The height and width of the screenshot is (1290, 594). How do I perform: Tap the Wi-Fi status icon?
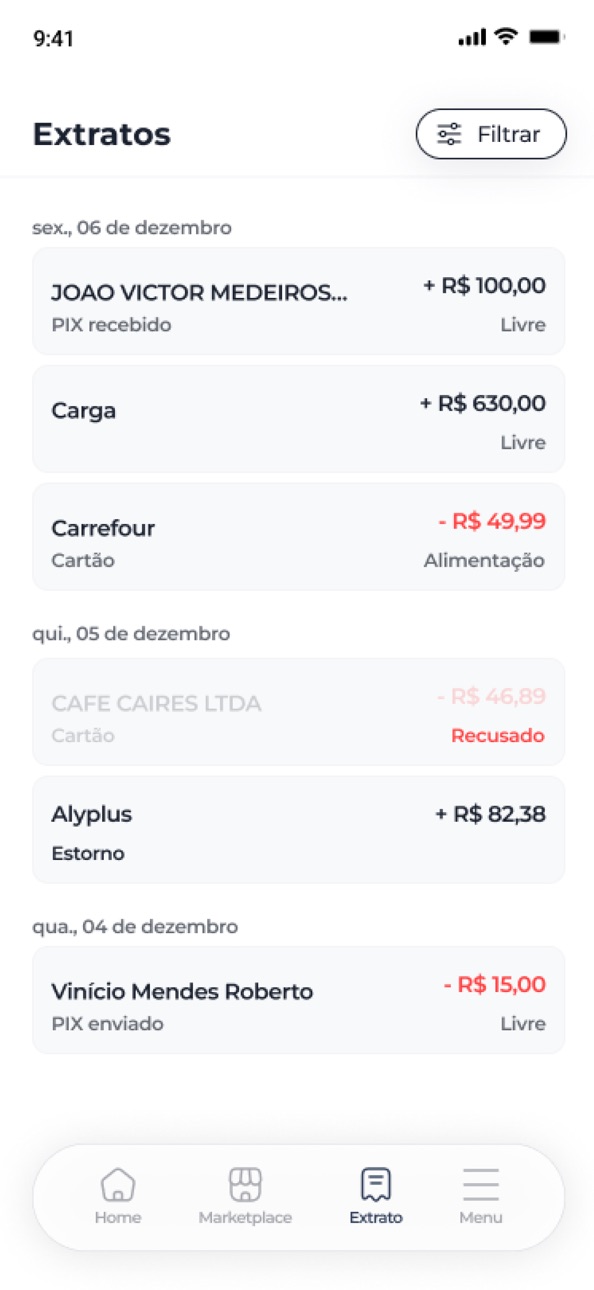coord(507,38)
